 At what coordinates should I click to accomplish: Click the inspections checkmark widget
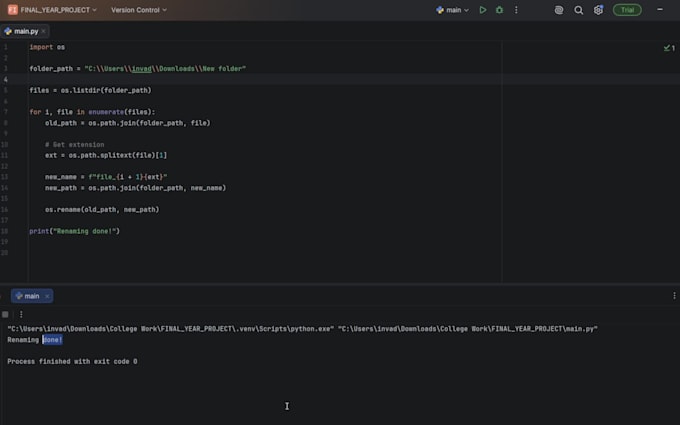(669, 48)
